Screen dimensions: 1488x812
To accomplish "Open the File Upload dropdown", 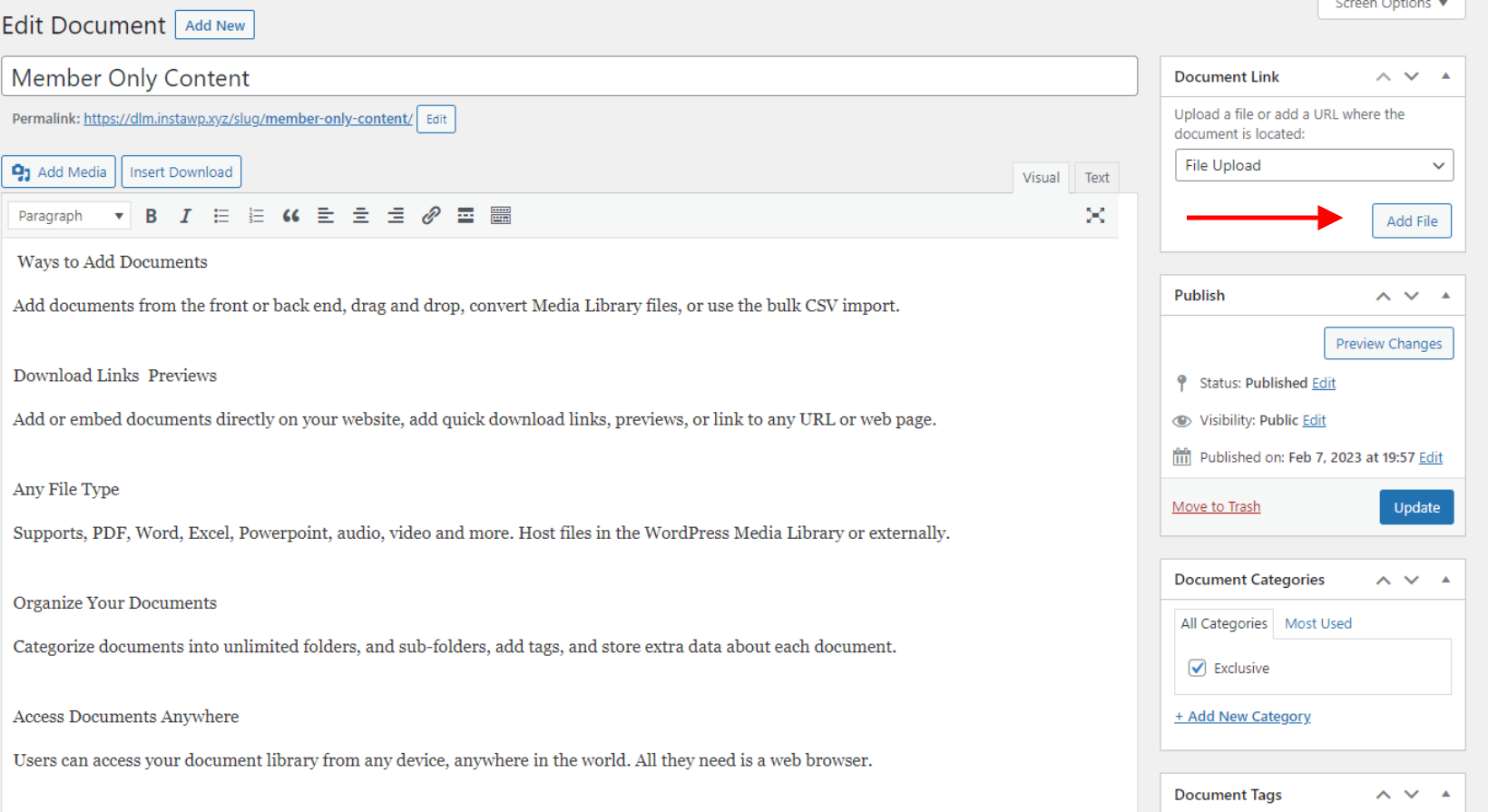I will (1314, 165).
